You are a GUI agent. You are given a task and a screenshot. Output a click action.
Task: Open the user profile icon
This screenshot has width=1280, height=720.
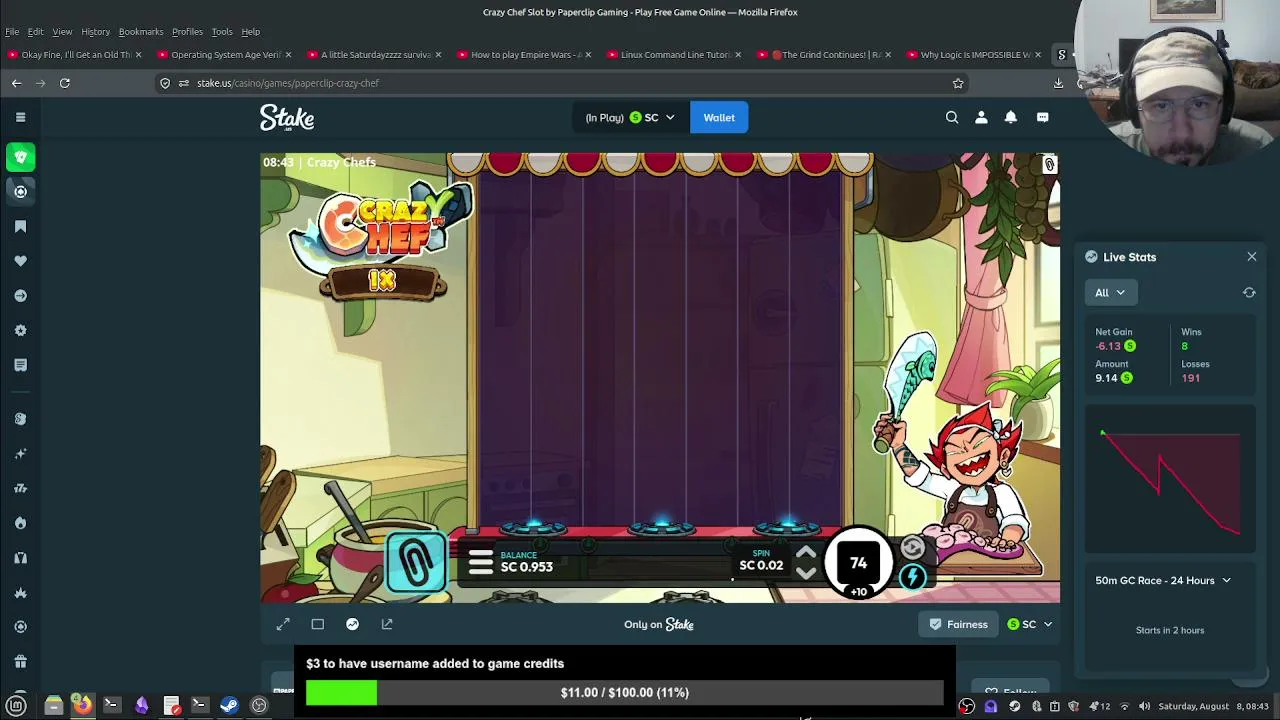pos(981,117)
